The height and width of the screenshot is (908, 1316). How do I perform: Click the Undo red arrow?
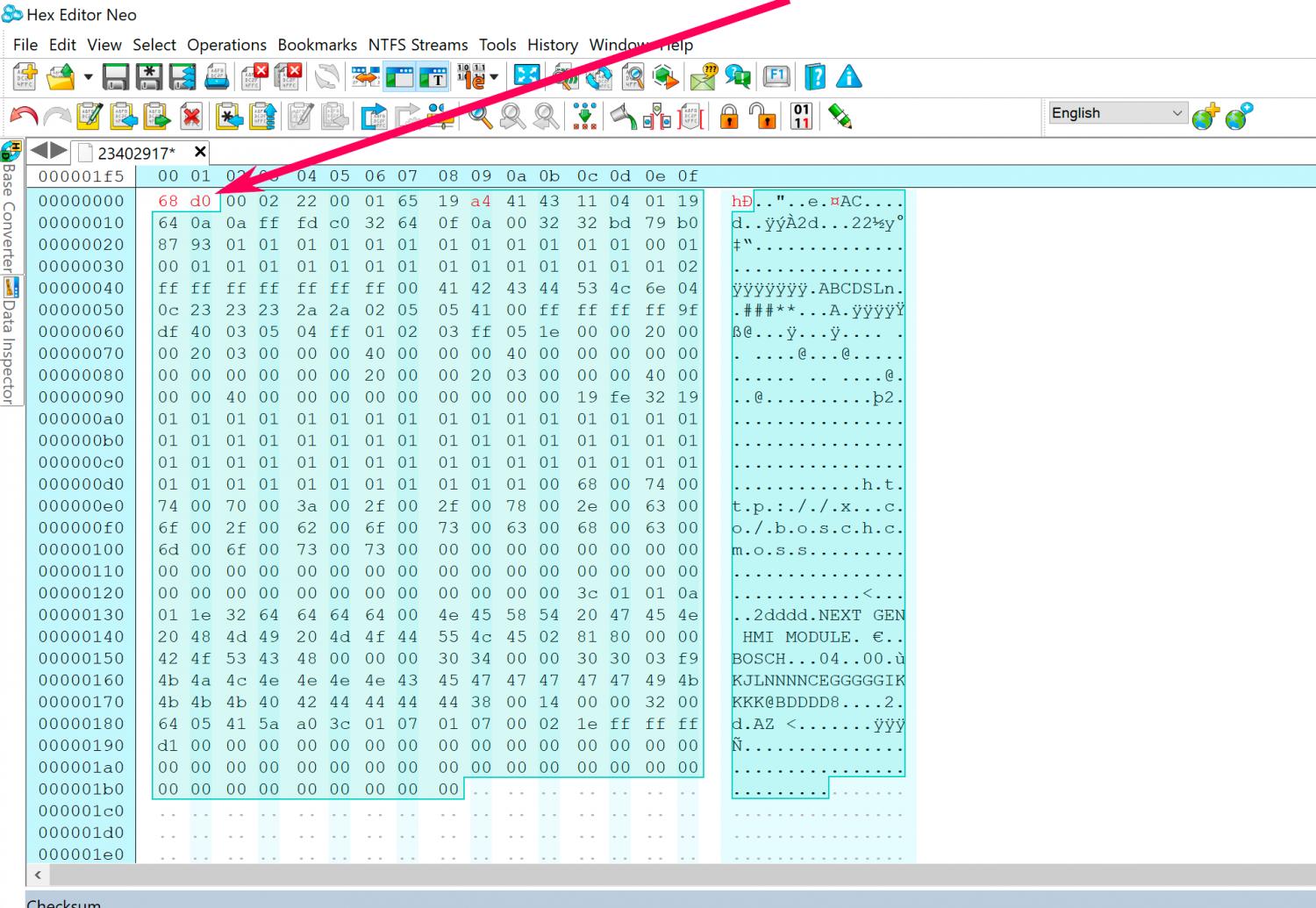point(24,116)
